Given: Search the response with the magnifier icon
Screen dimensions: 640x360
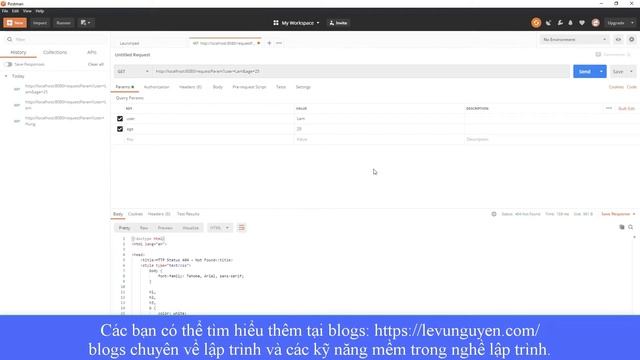Looking at the screenshot, I should (x=631, y=227).
